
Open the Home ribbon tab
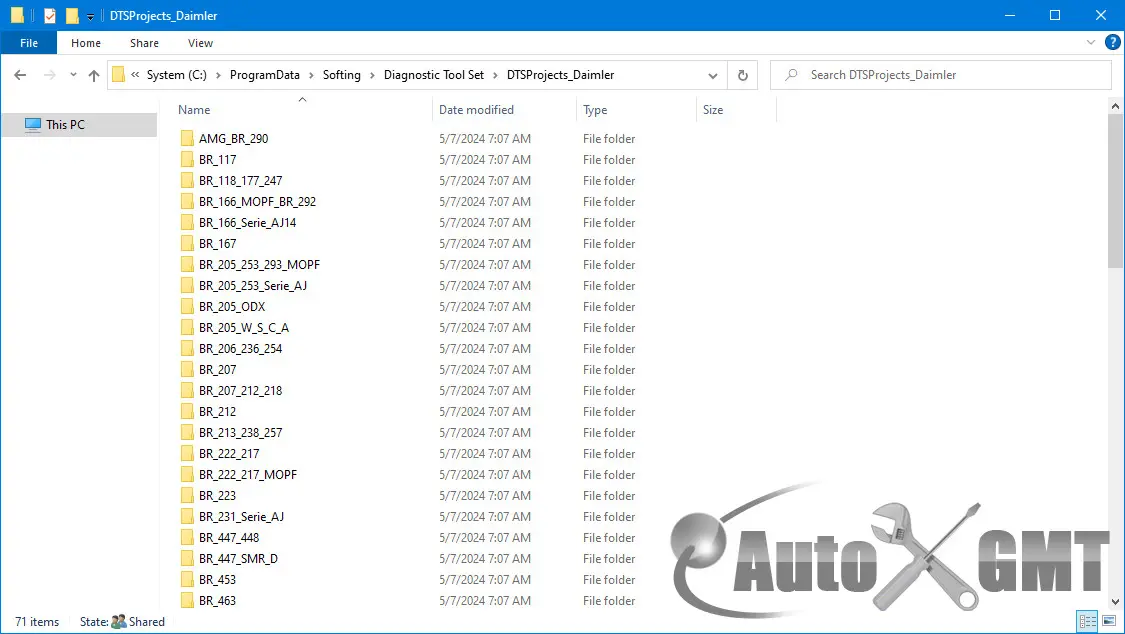point(86,43)
